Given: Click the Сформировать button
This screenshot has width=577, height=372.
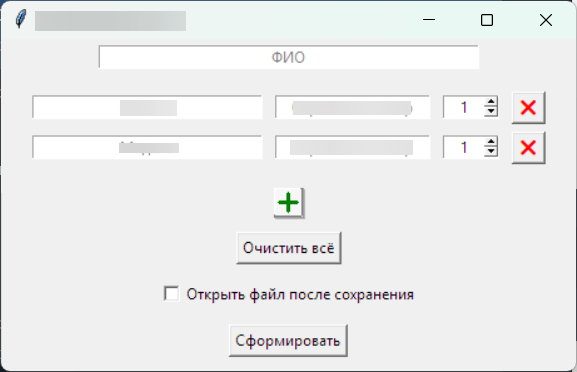Looking at the screenshot, I should [288, 341].
